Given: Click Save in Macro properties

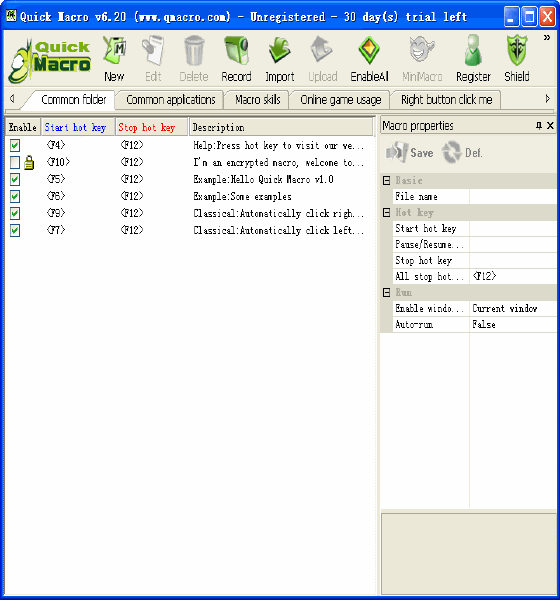Looking at the screenshot, I should [410, 153].
